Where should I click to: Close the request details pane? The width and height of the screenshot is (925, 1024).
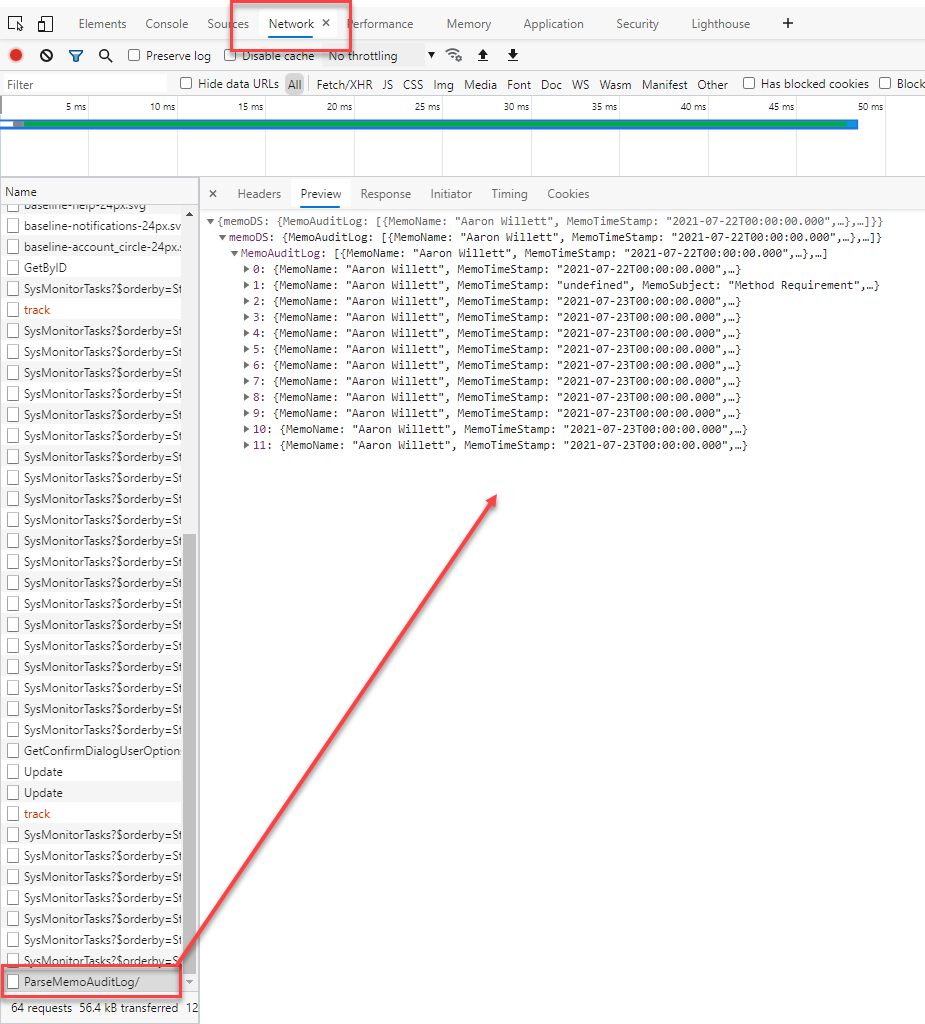[x=213, y=194]
